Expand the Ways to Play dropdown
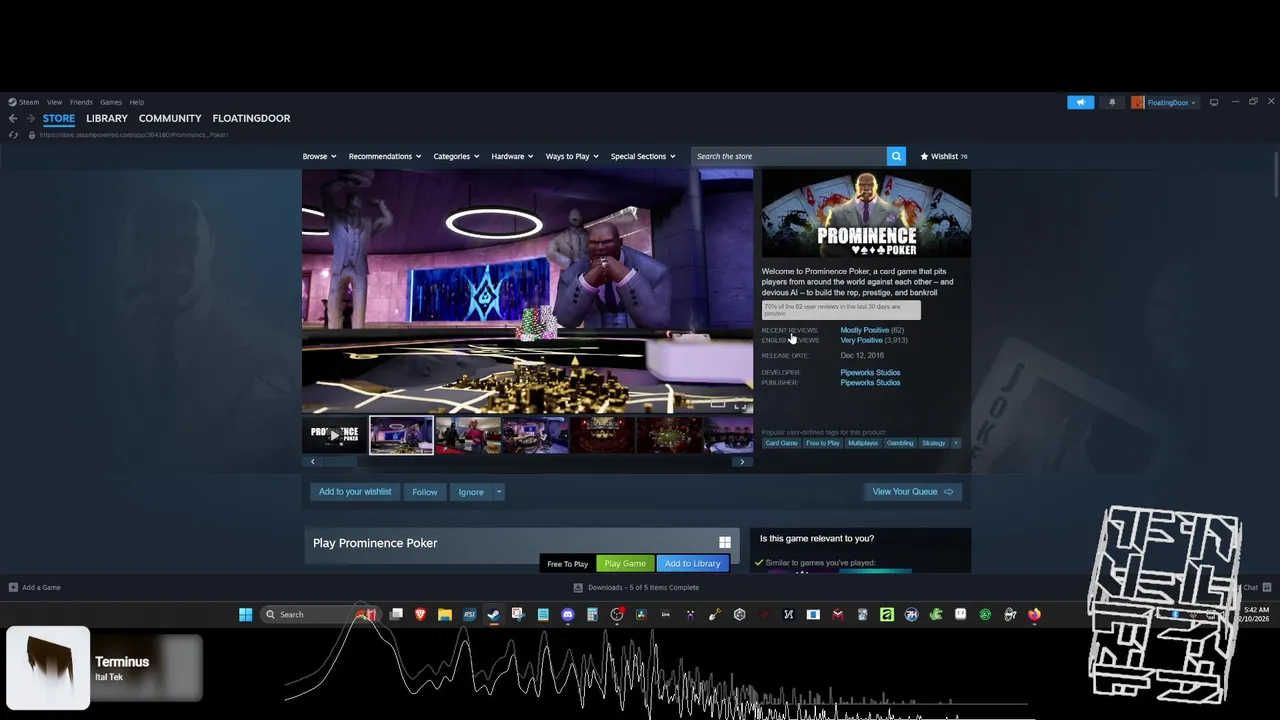The image size is (1280, 720). tap(572, 156)
